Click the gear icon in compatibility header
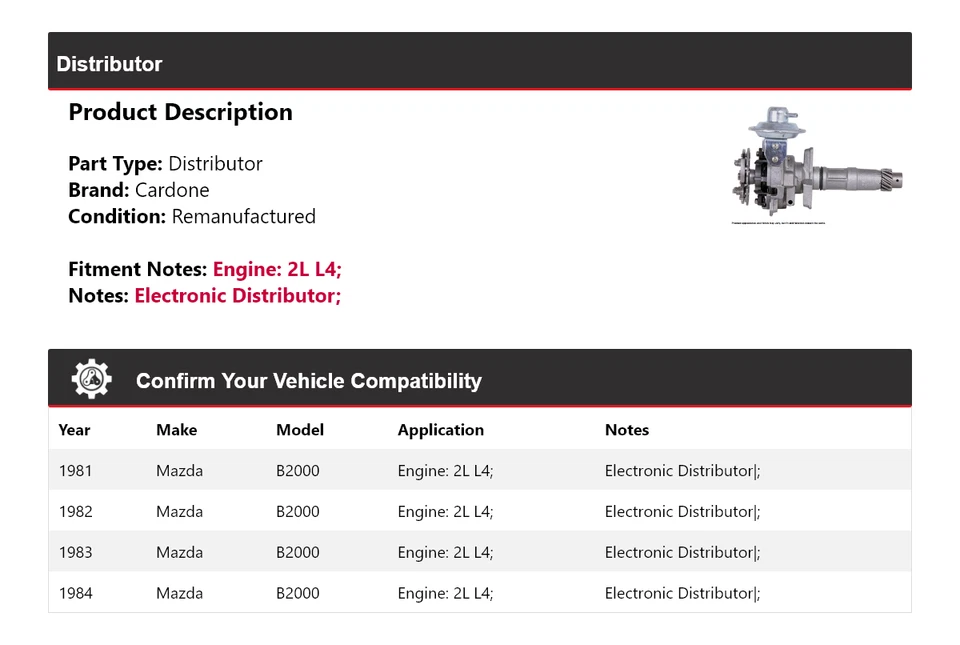 [x=91, y=379]
